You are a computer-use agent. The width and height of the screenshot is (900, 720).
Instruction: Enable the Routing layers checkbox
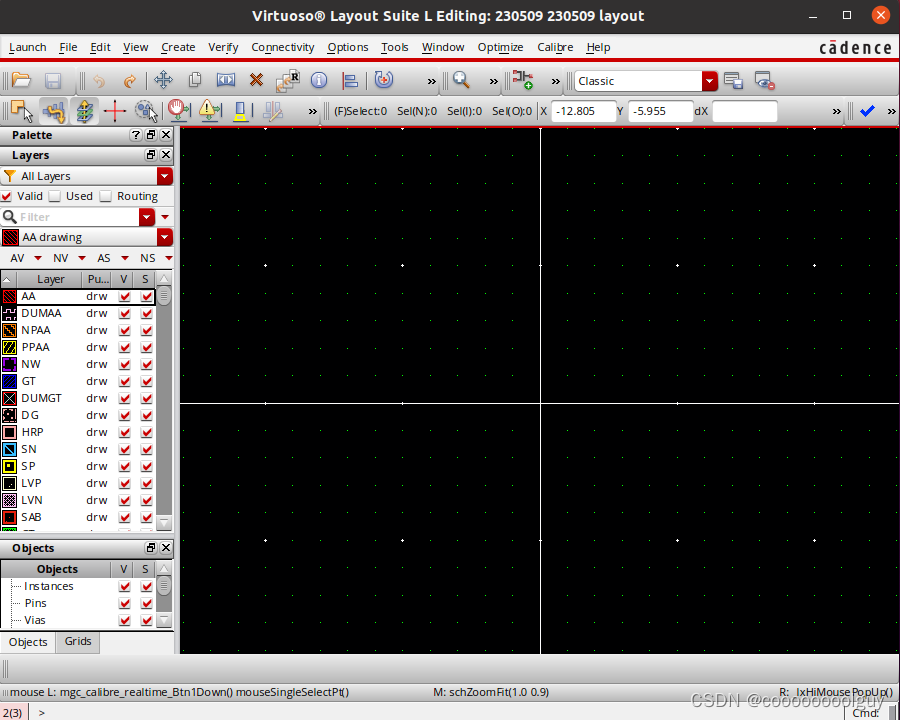(106, 196)
